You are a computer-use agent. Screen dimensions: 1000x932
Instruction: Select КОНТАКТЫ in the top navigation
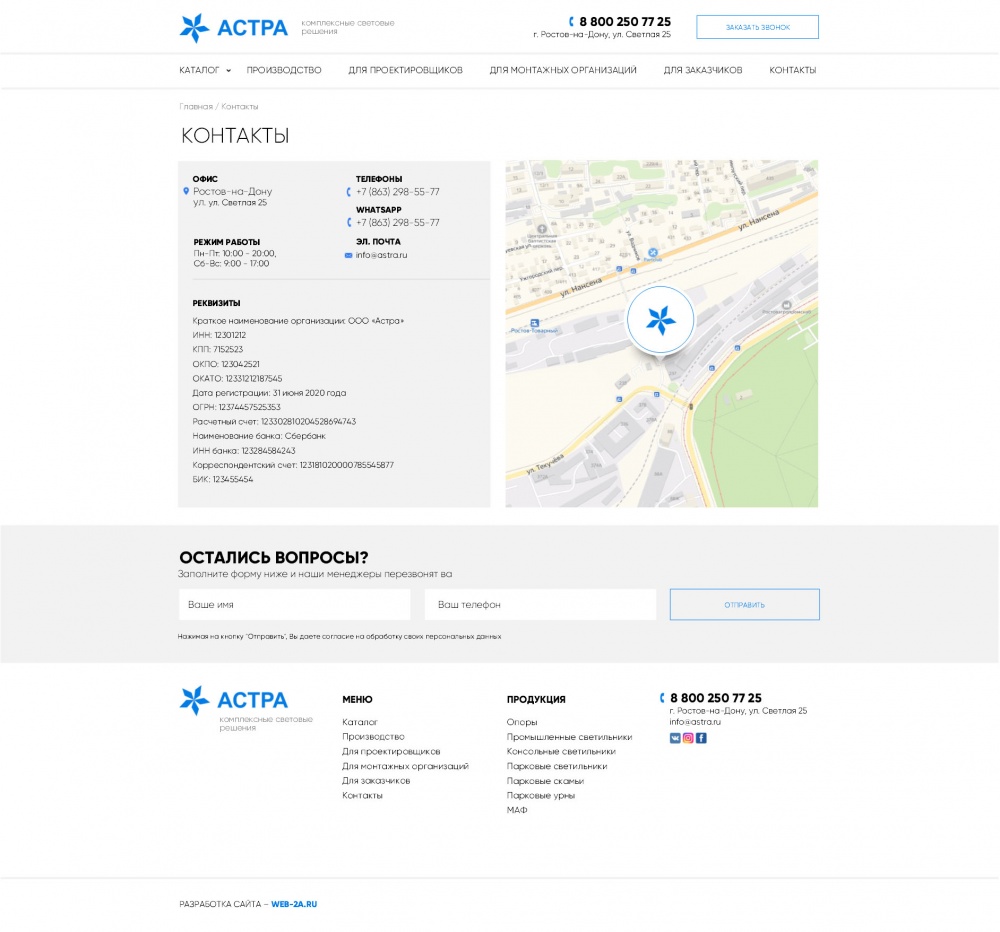(x=792, y=71)
